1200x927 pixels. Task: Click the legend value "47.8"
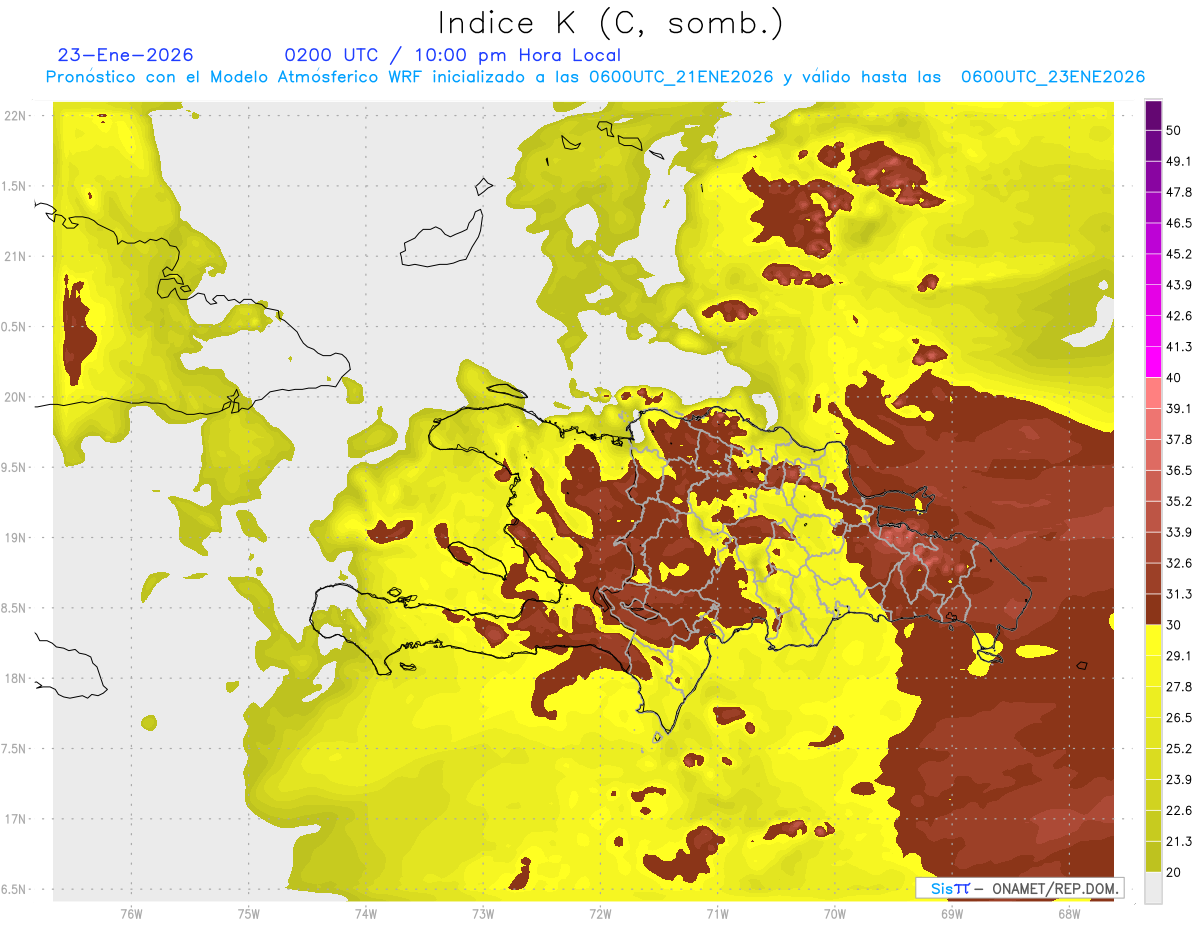click(1179, 193)
